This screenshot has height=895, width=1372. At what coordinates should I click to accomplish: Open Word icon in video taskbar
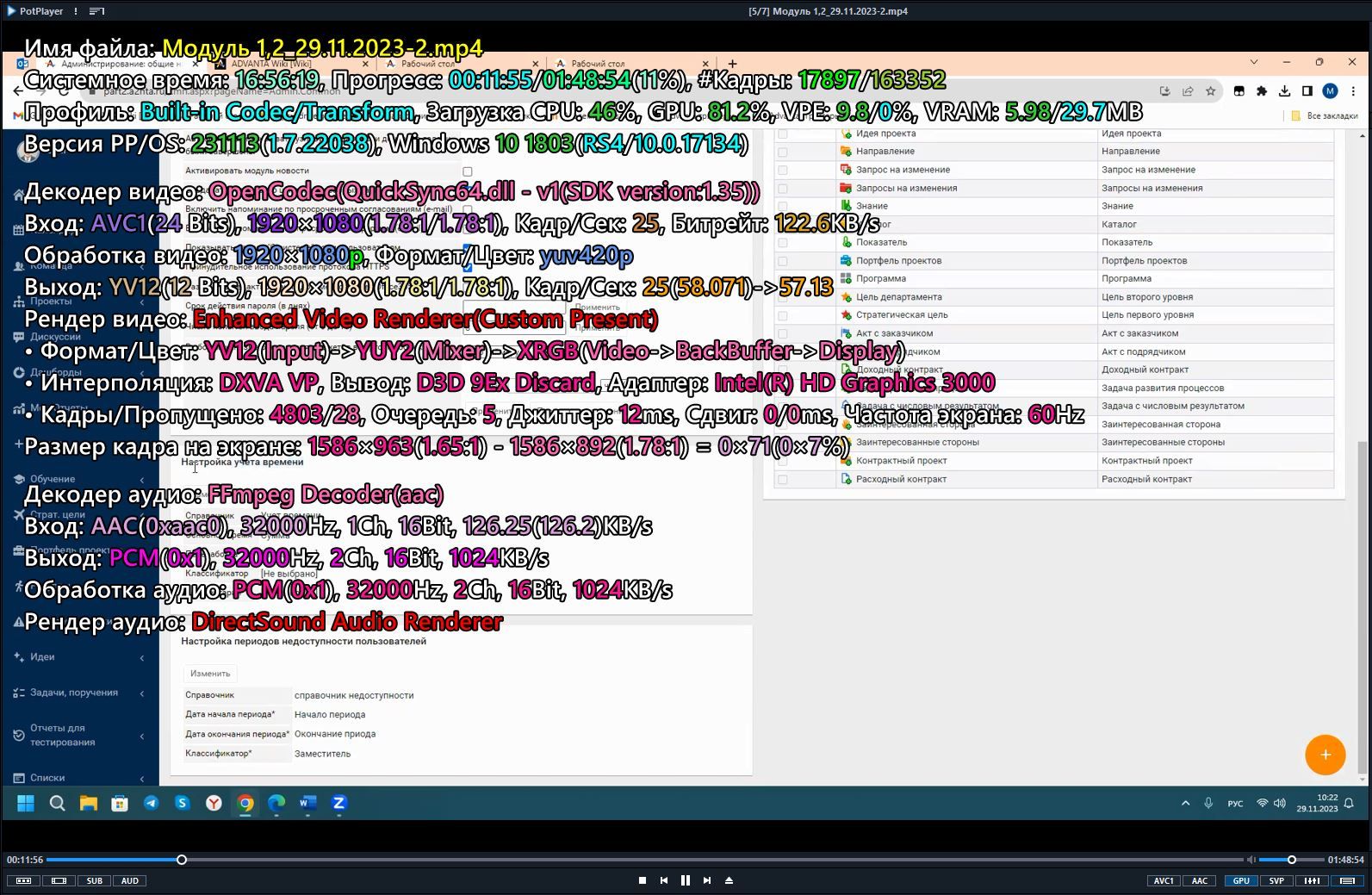tap(307, 803)
